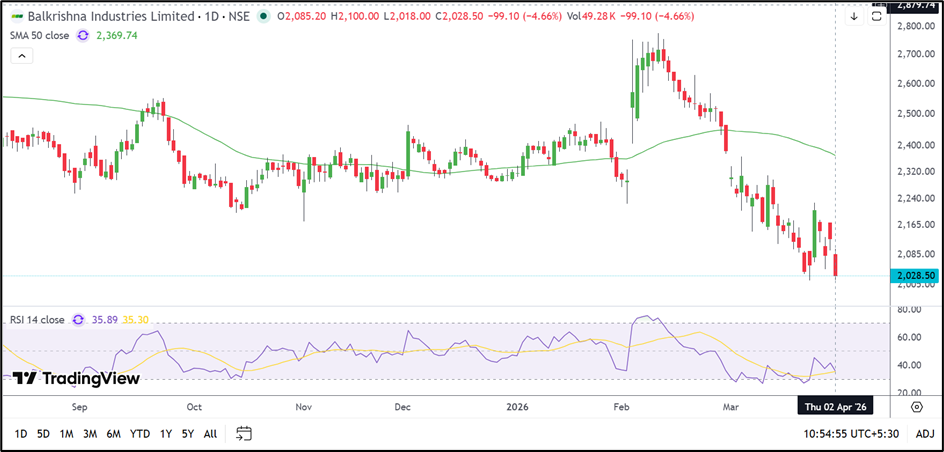Toggle ADJ adjusted data button

[x=924, y=433]
